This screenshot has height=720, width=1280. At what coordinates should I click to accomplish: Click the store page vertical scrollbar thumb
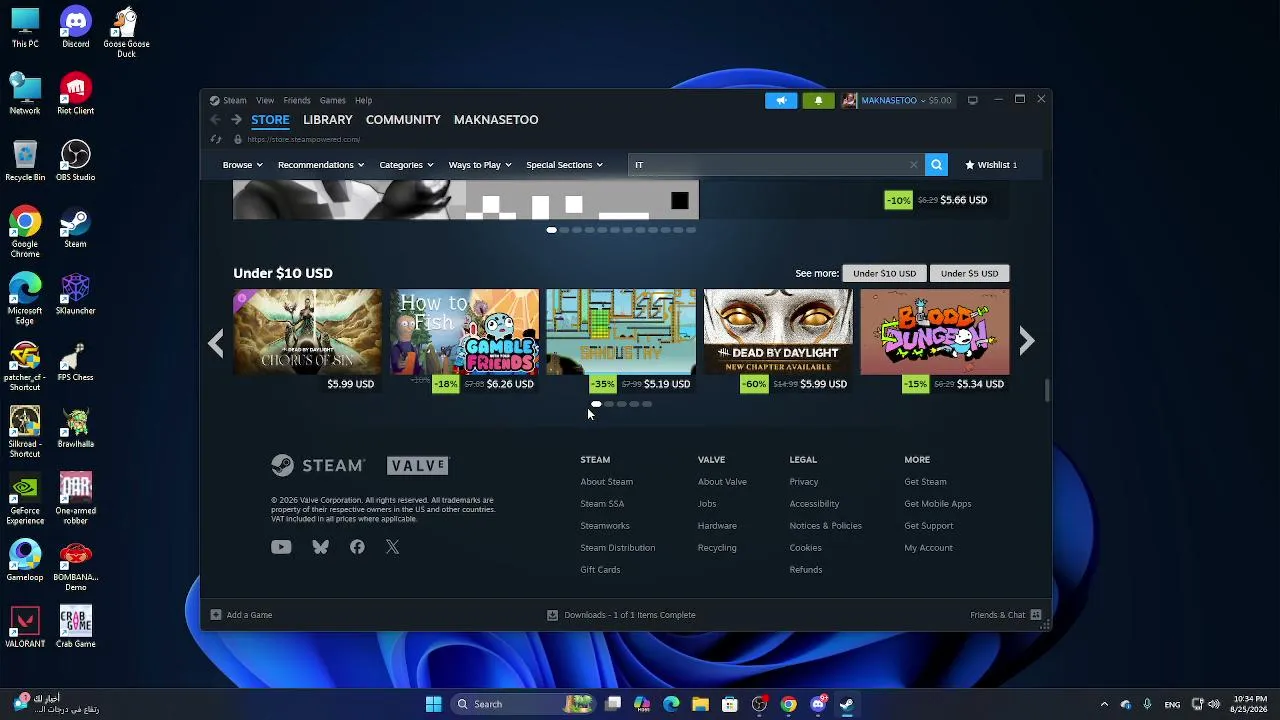pyautogui.click(x=1047, y=391)
